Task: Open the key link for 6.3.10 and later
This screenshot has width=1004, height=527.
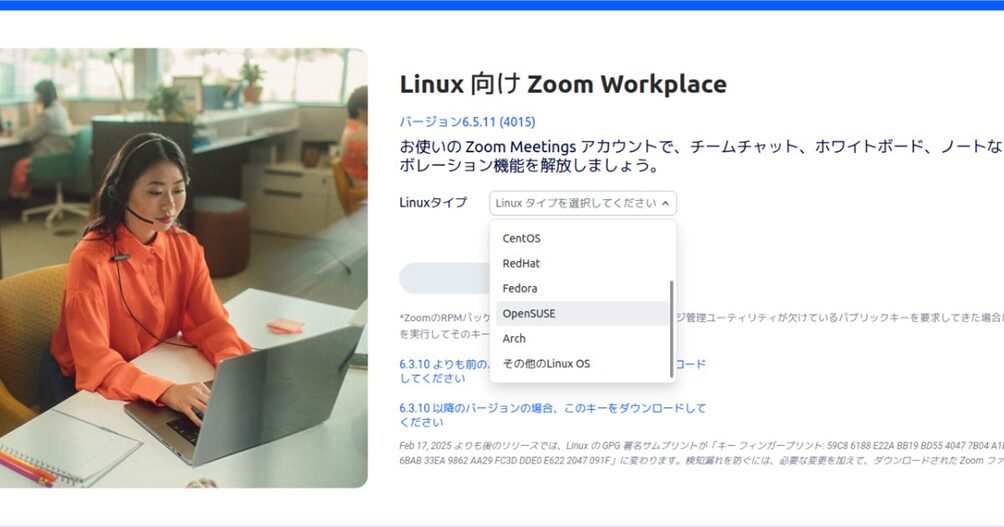Action: (553, 415)
